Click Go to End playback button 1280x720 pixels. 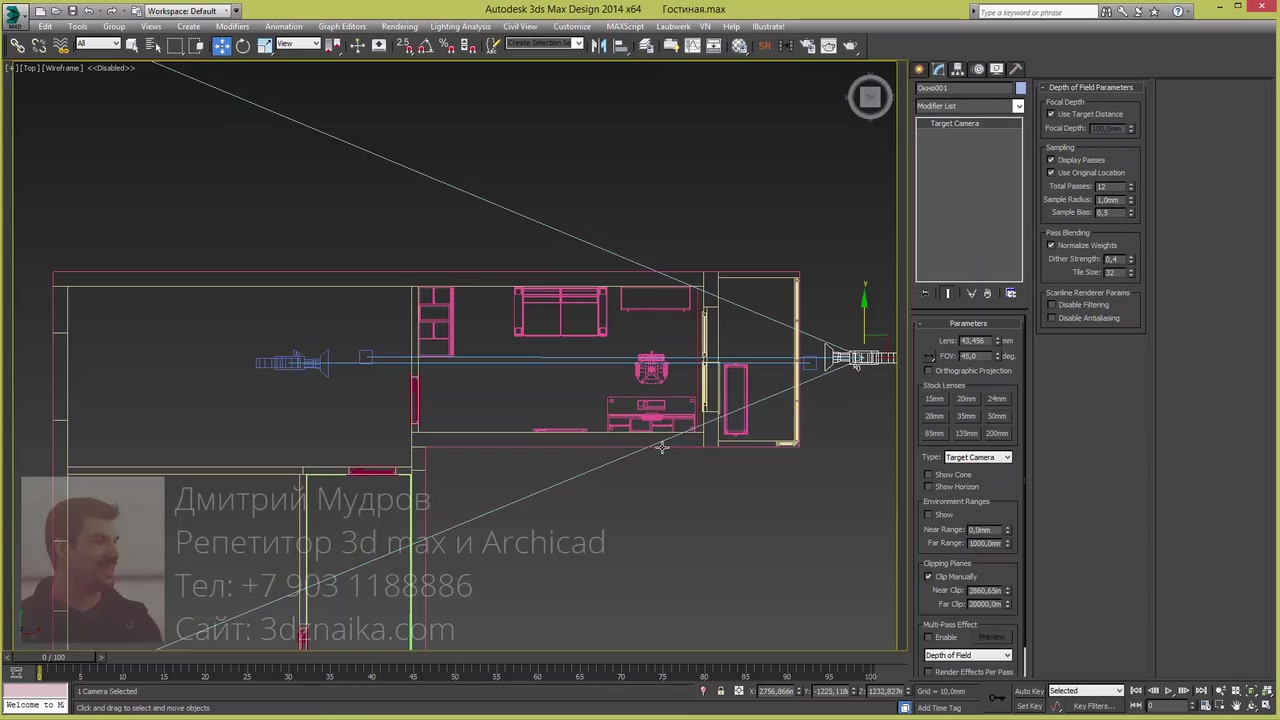pyautogui.click(x=1201, y=691)
